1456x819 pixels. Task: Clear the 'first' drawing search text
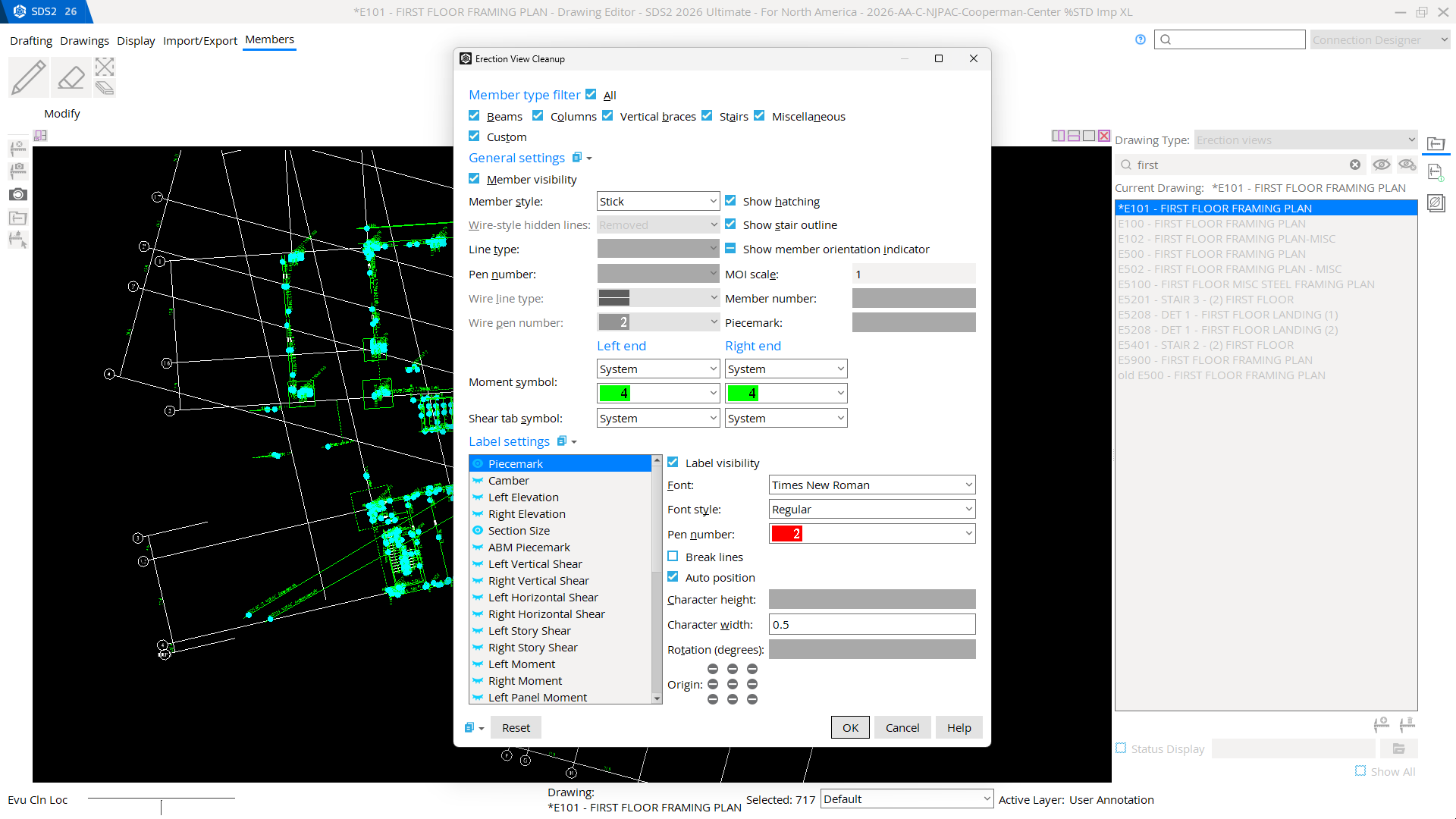[1355, 165]
